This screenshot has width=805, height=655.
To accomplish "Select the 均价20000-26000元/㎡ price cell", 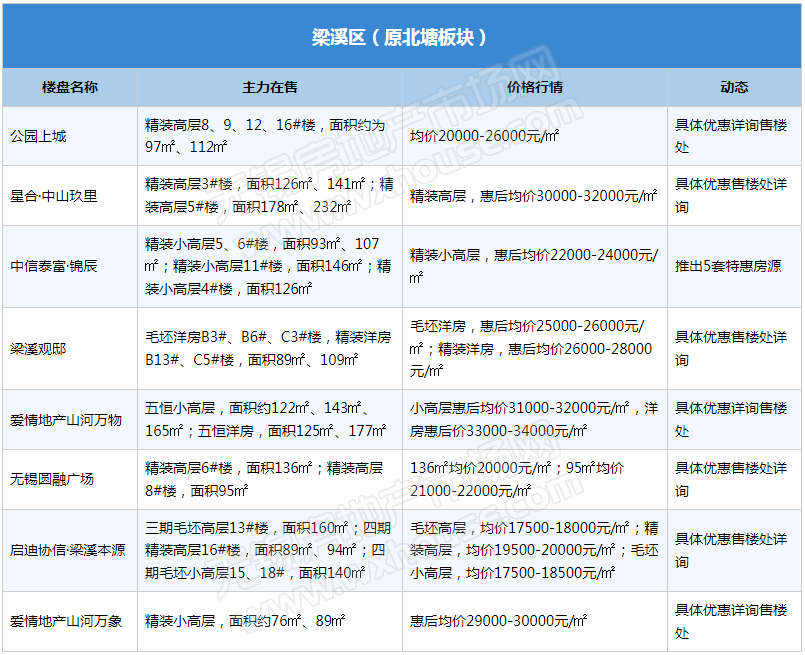I will coord(485,136).
